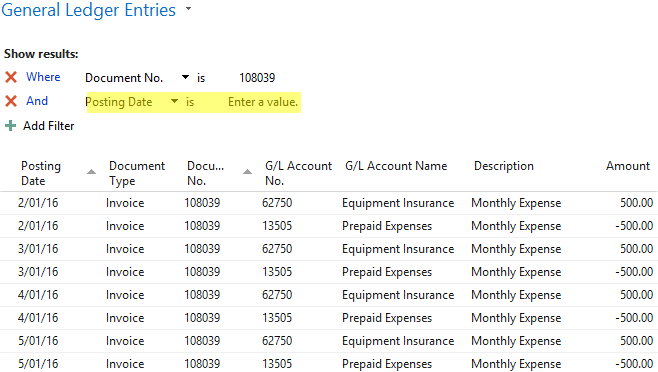Click Equipment Insurance in the 5/01/16 row
The height and width of the screenshot is (372, 658).
coord(398,341)
